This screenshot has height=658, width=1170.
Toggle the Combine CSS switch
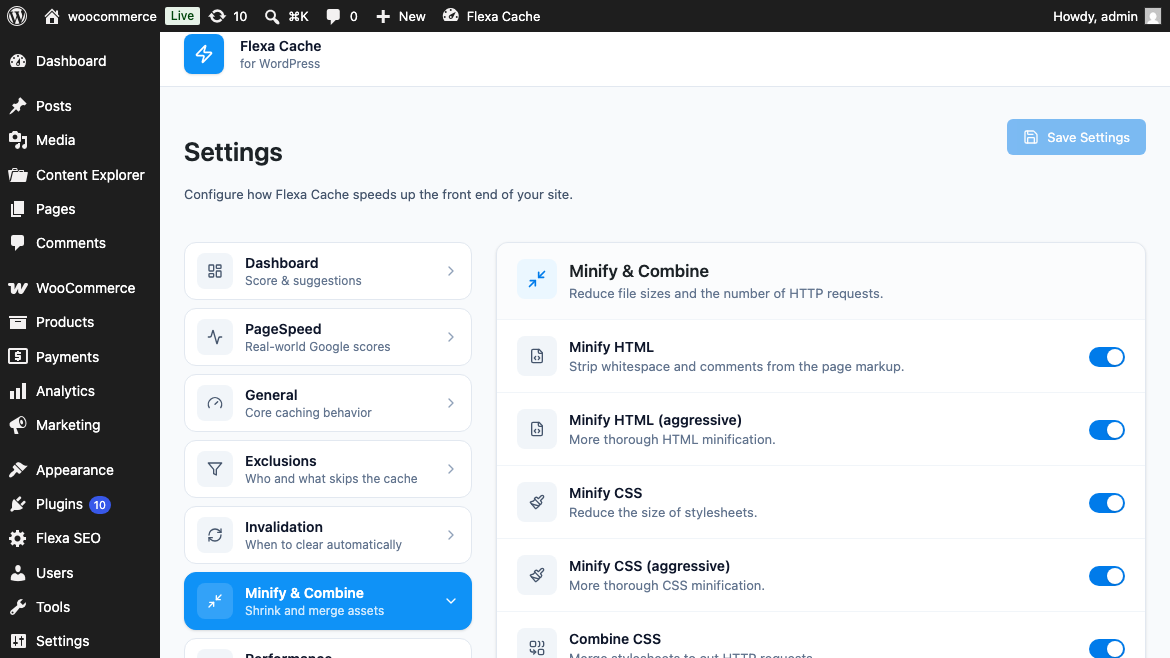(1107, 648)
